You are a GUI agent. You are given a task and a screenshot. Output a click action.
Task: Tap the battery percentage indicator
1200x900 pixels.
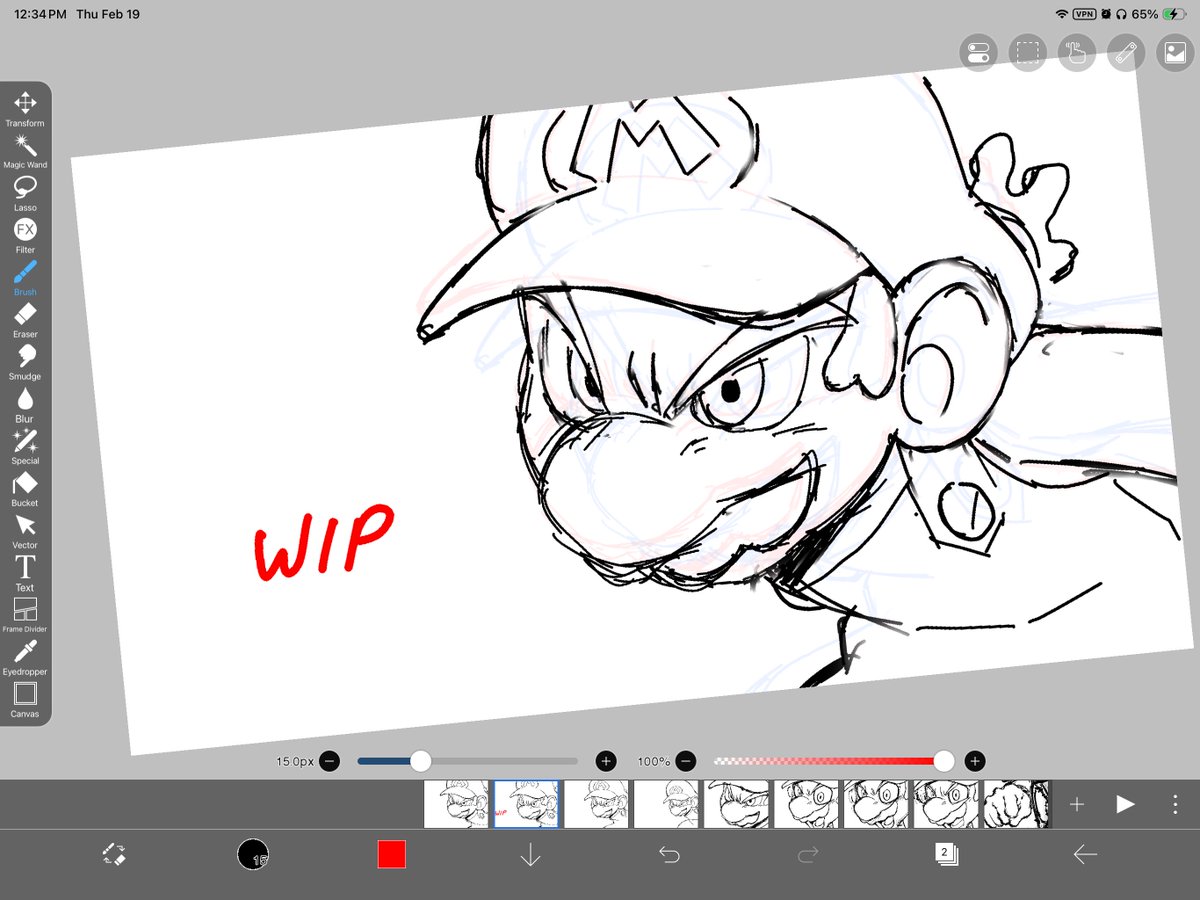click(x=1146, y=14)
